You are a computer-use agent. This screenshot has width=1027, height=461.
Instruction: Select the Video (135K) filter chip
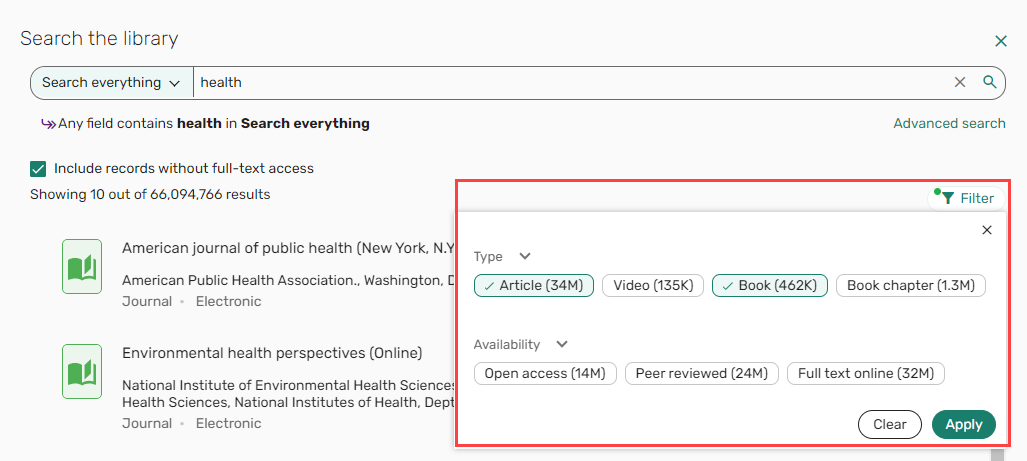point(652,286)
